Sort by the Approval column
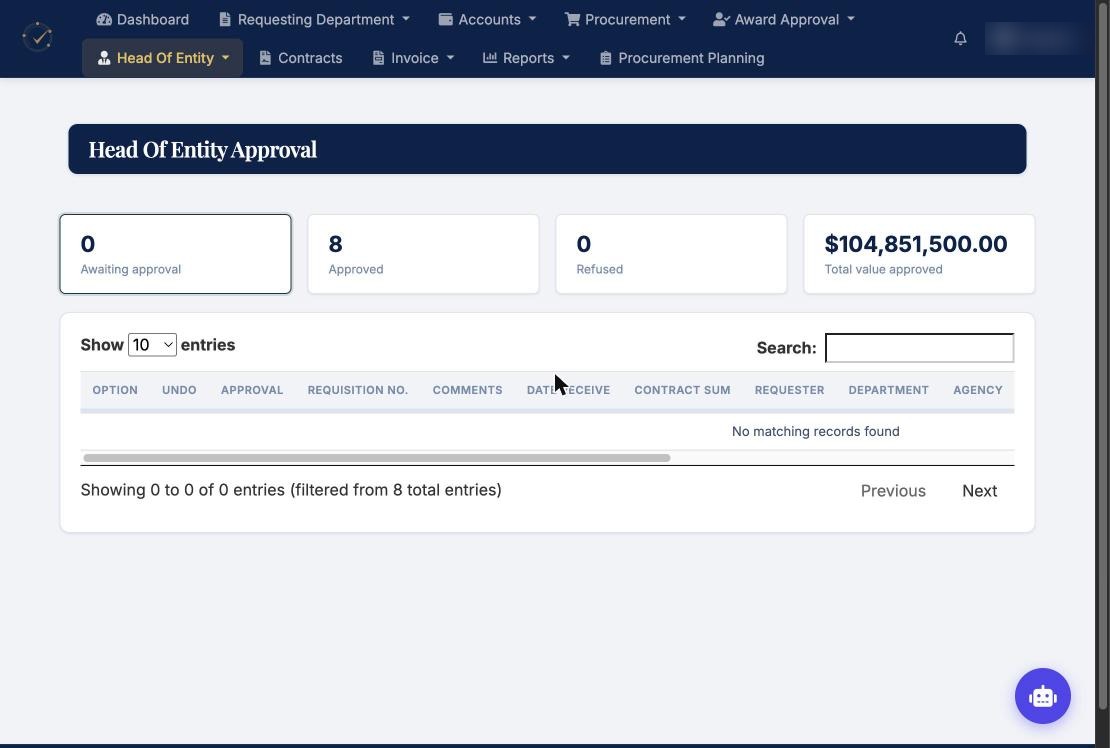This screenshot has height=748, width=1110. point(252,390)
